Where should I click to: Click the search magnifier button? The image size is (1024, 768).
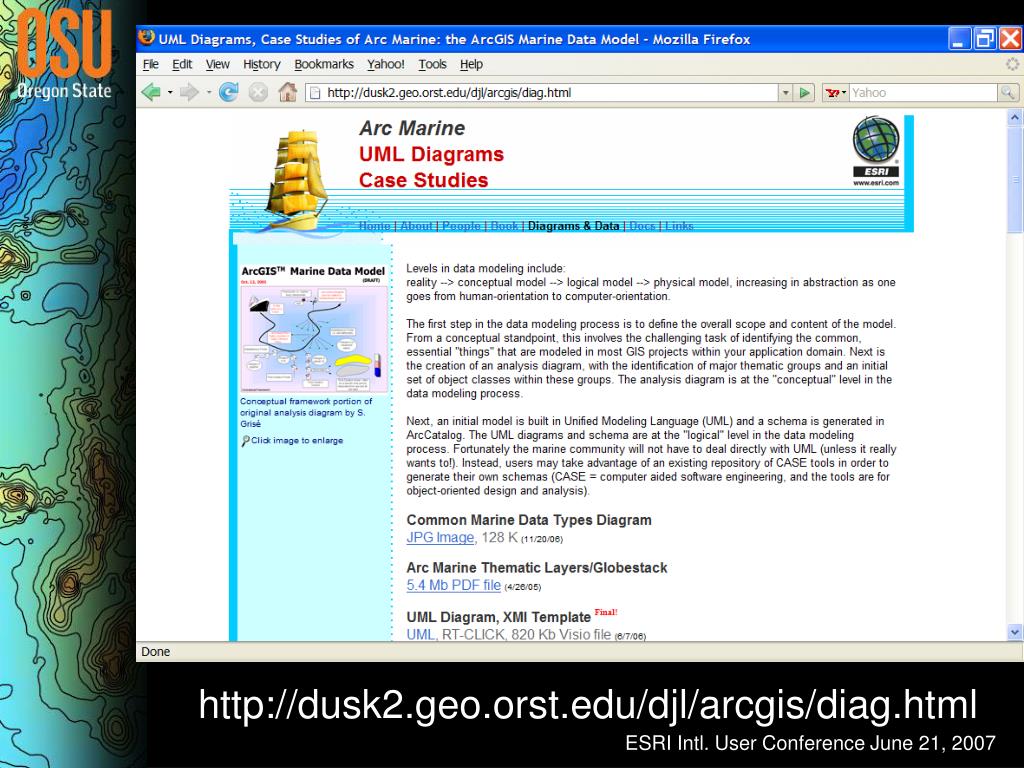[1008, 93]
